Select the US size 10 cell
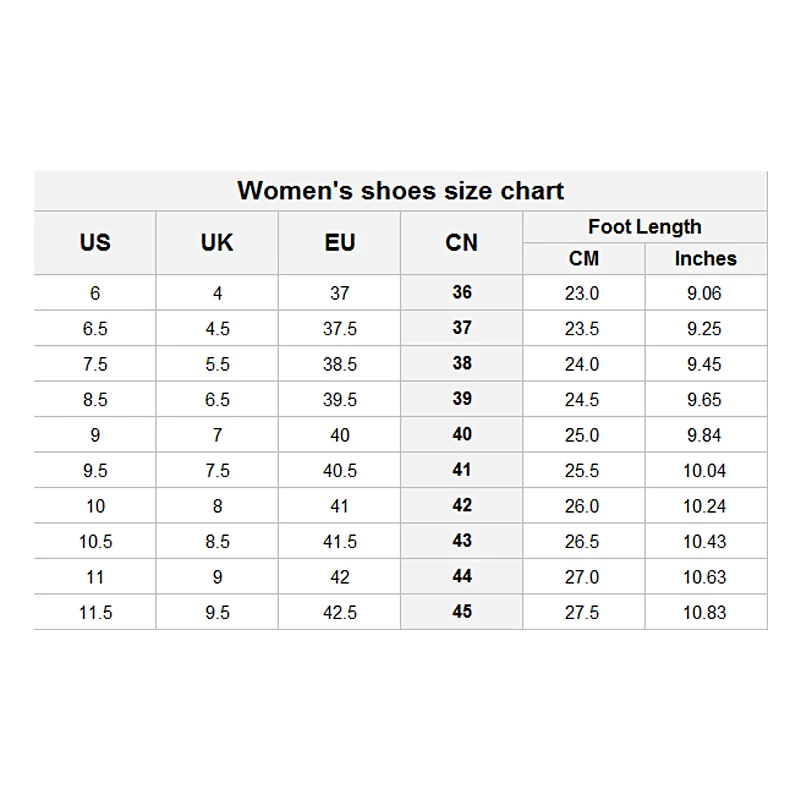This screenshot has height=800, width=800. click(95, 506)
